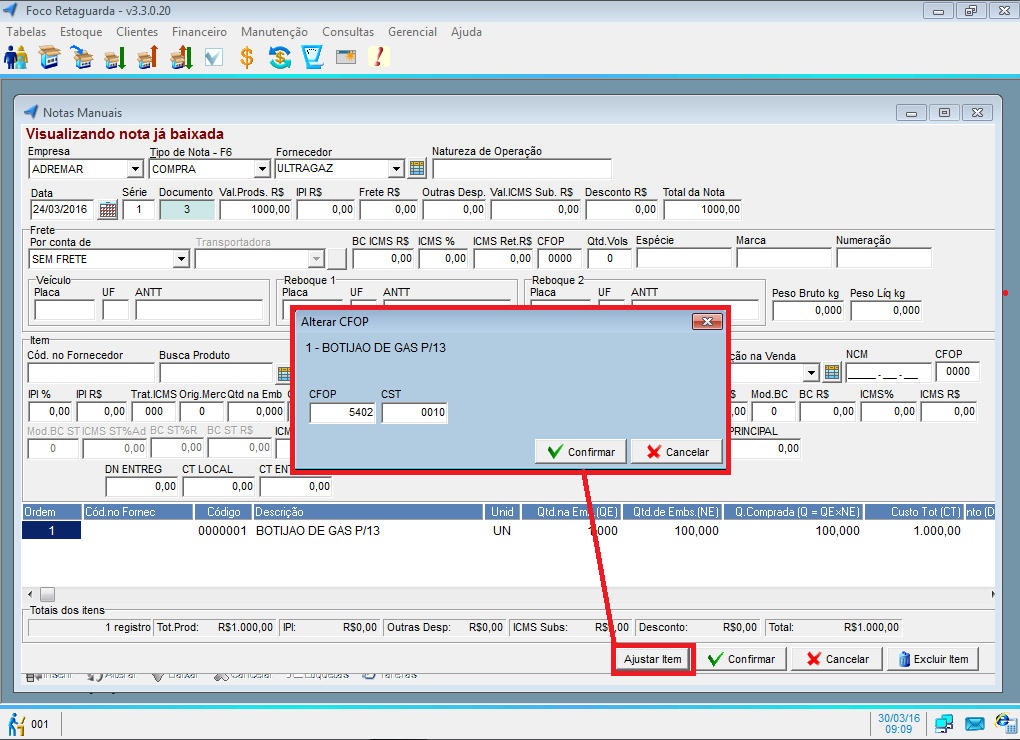The image size is (1020, 740).
Task: Open the Ajuda menu
Action: 466,32
